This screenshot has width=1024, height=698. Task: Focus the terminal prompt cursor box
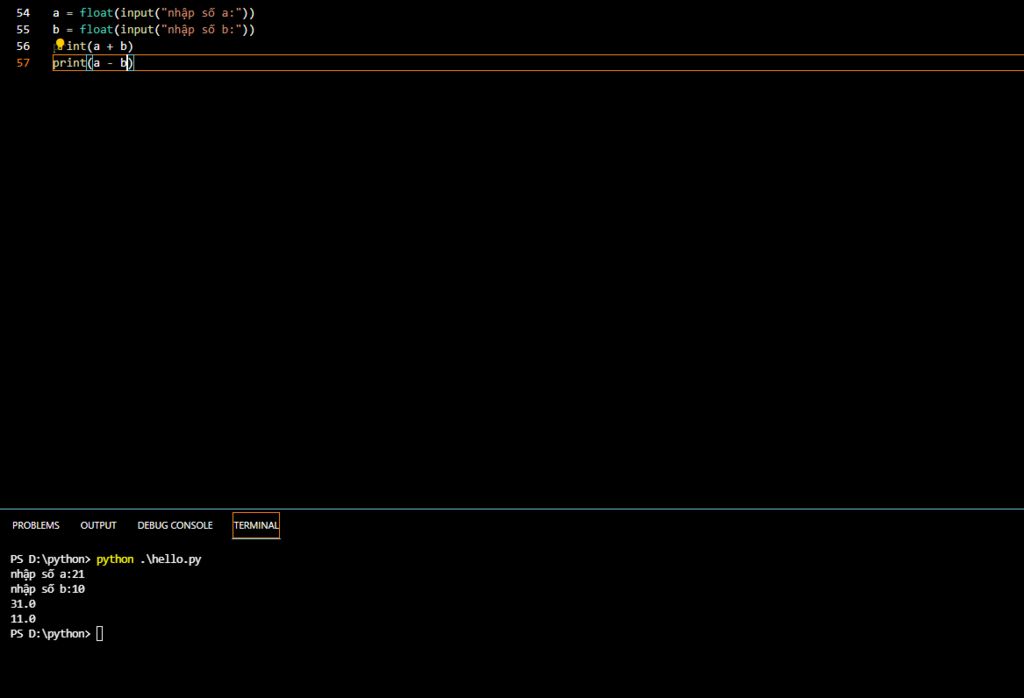coord(99,633)
